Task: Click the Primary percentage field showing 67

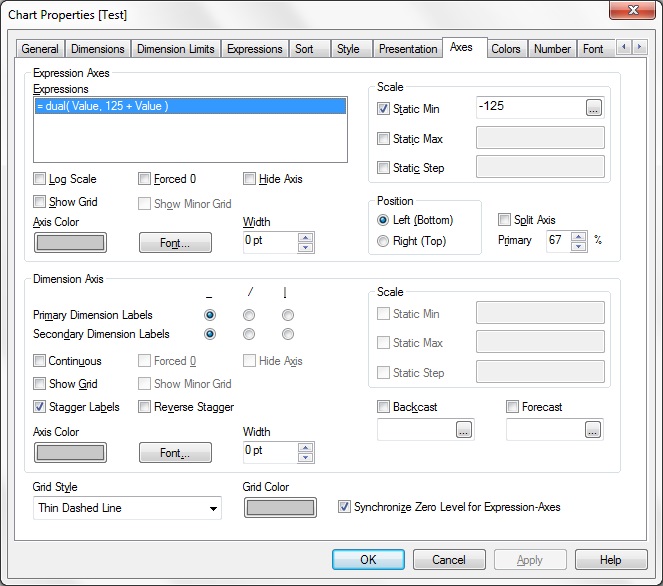Action: click(558, 241)
